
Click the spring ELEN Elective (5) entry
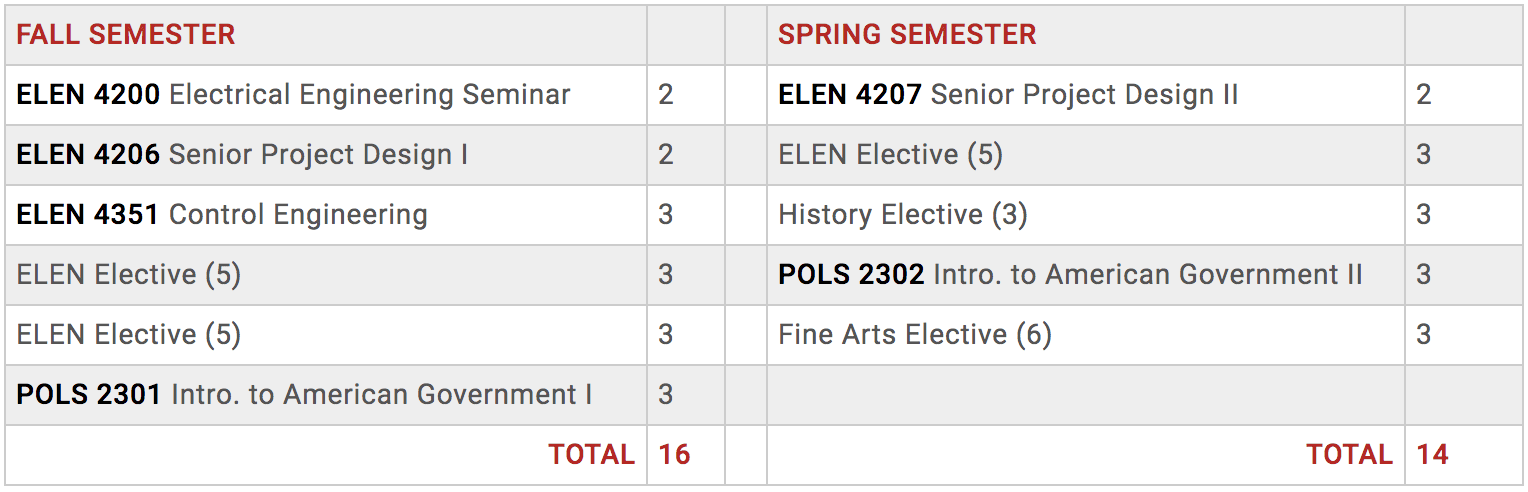(890, 155)
